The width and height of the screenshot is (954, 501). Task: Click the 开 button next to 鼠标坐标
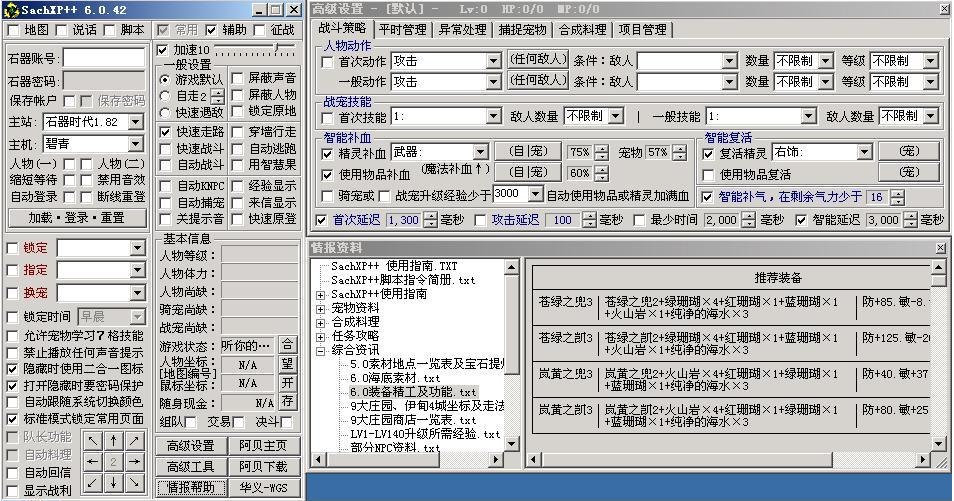[287, 383]
